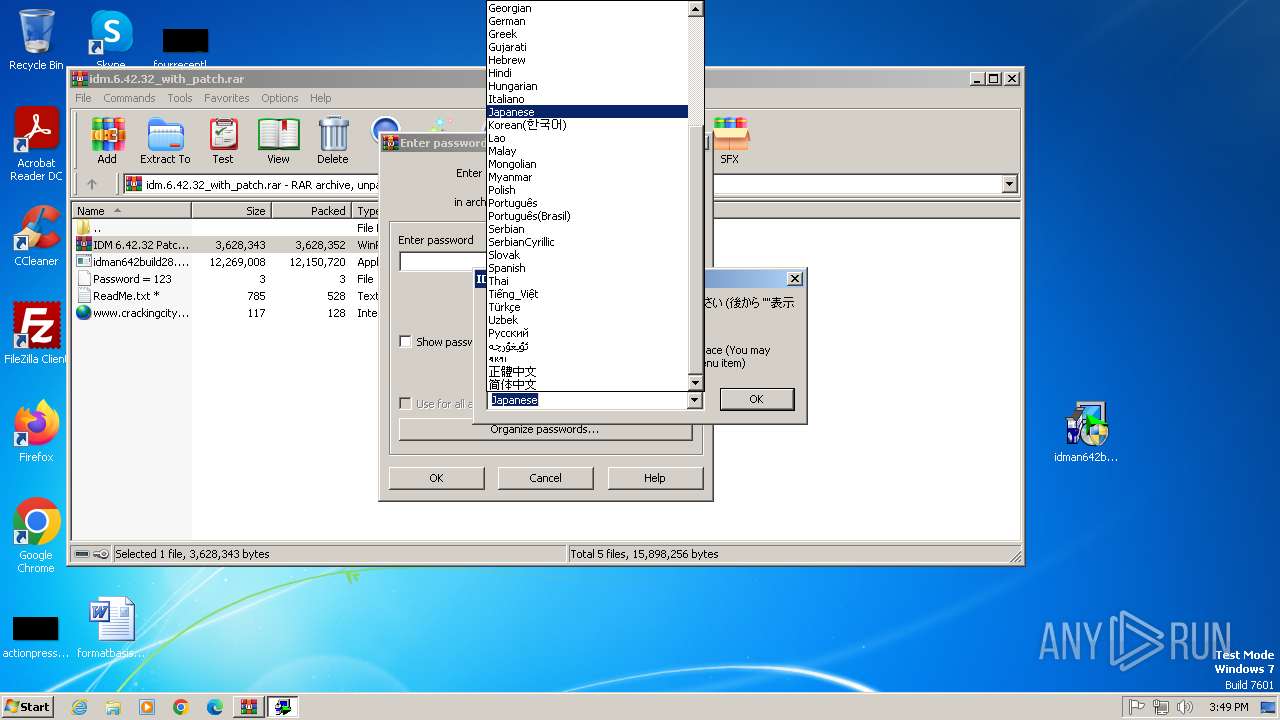Sort by Size column header

click(231, 211)
